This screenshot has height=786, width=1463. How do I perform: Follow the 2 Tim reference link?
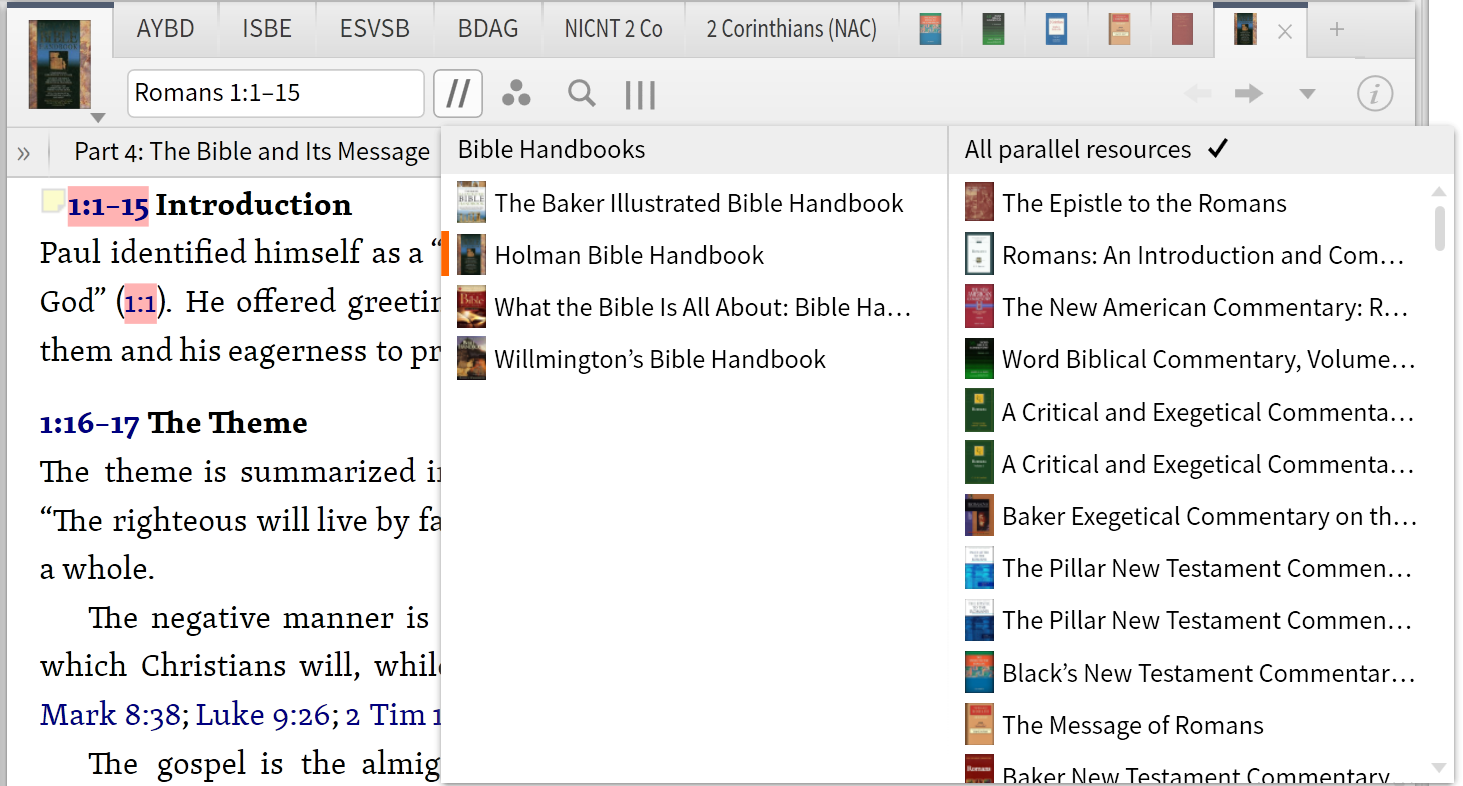point(393,715)
